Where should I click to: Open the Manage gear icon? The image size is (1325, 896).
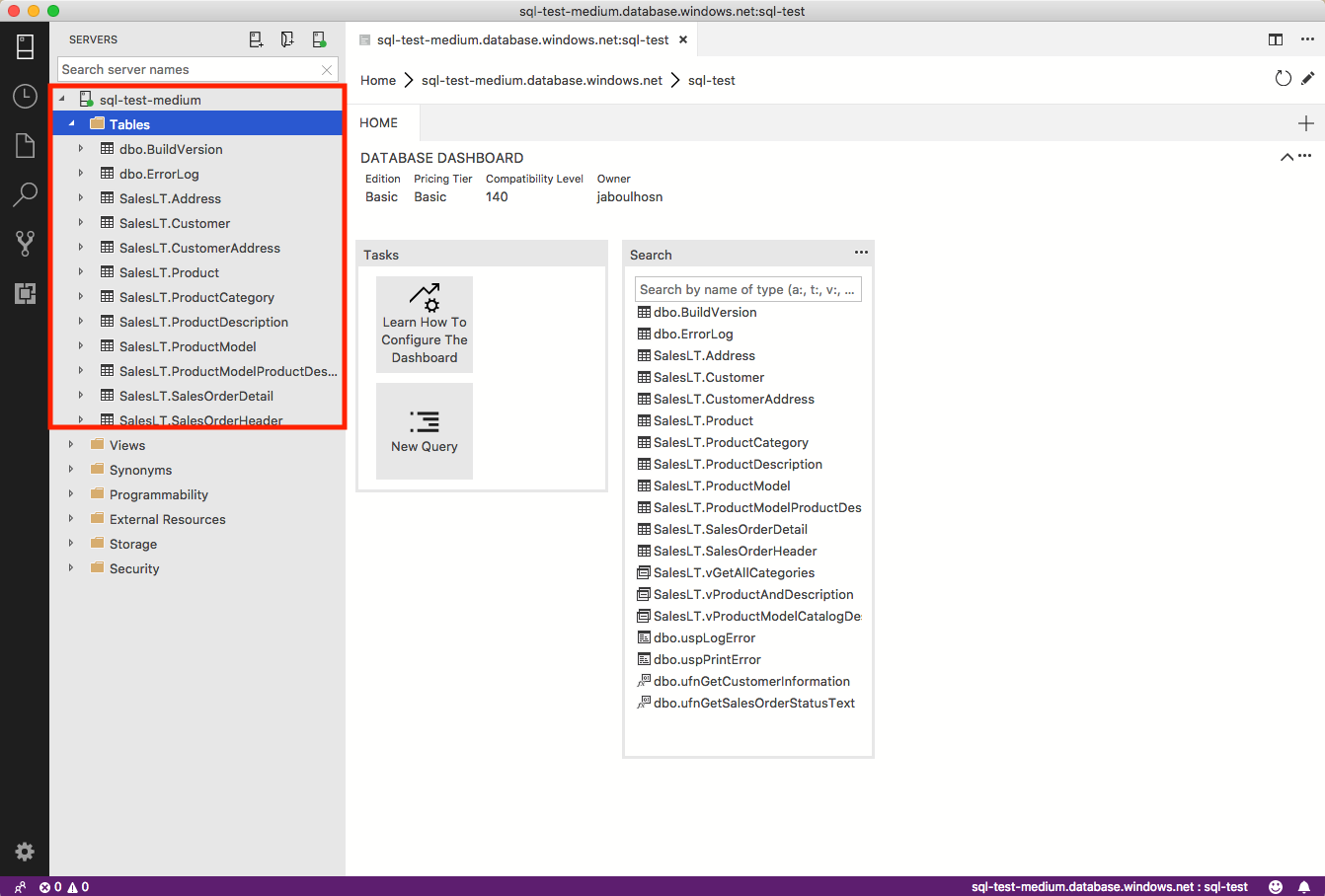click(x=25, y=852)
